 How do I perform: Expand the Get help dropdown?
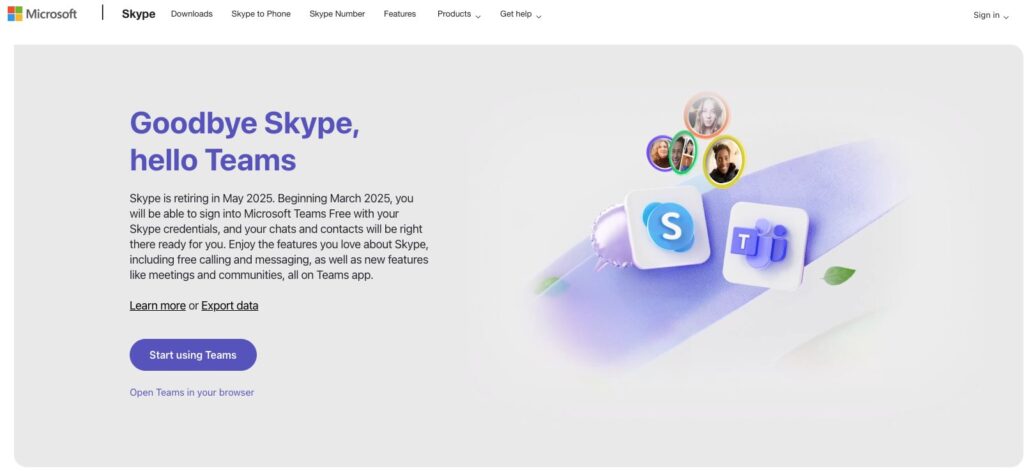click(x=520, y=14)
